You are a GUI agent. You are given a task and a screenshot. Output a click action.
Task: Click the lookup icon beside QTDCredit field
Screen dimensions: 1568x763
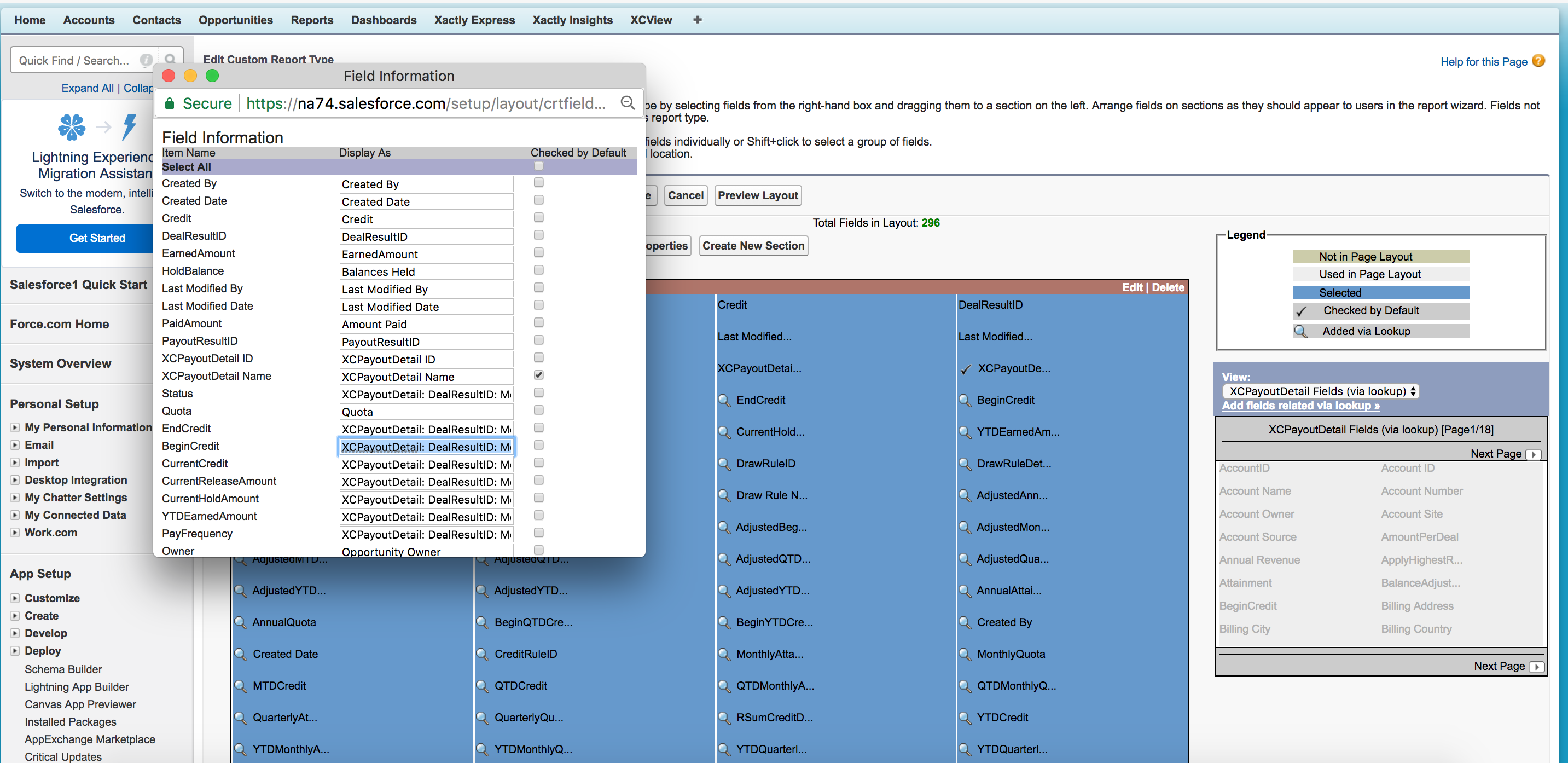pos(483,686)
